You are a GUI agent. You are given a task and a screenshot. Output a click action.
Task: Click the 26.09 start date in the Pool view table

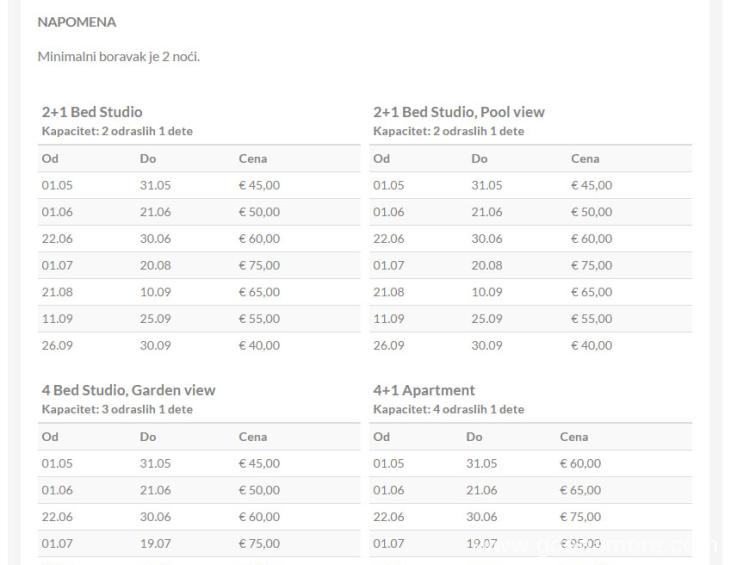pyautogui.click(x=388, y=346)
